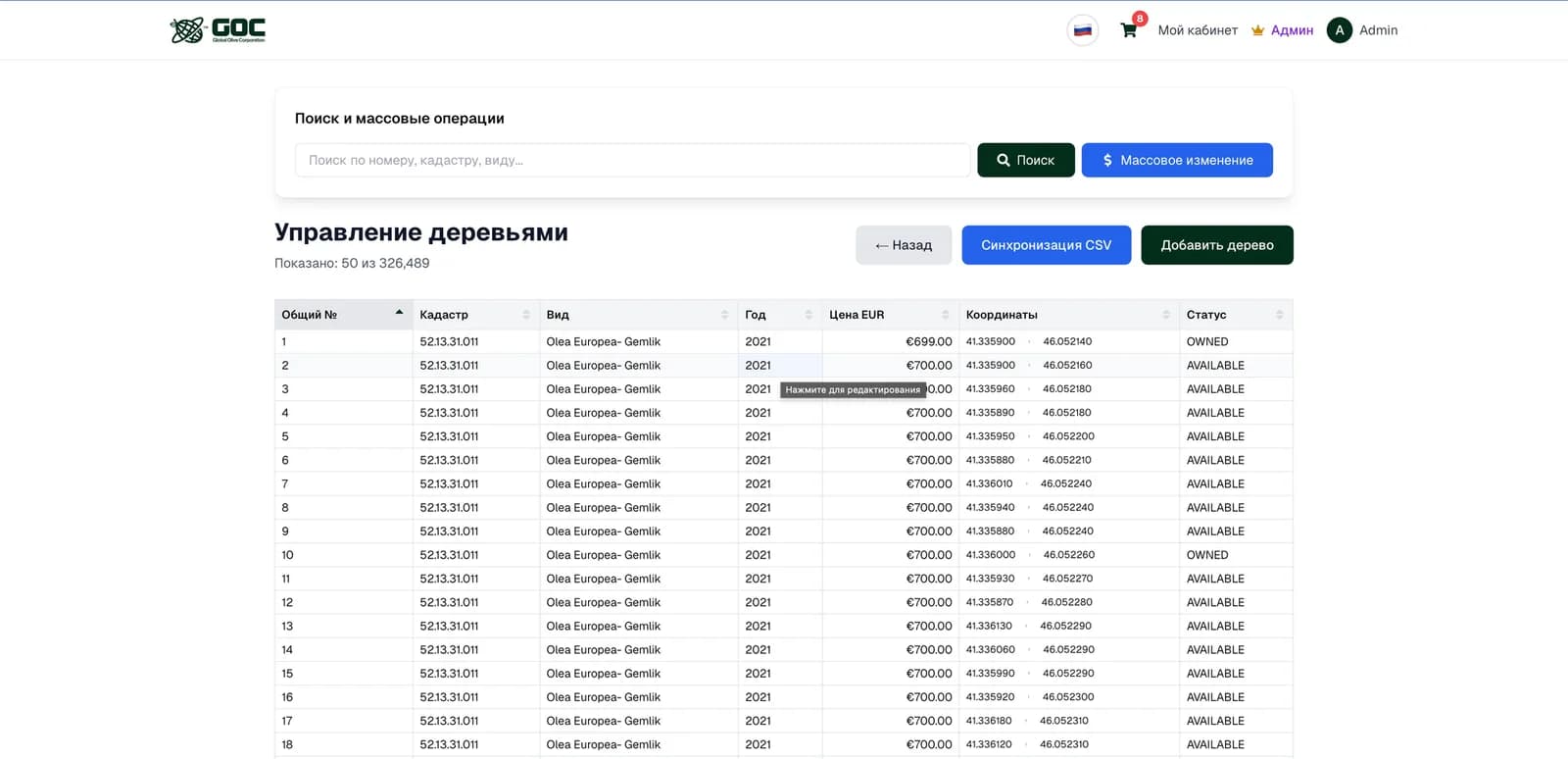The width and height of the screenshot is (1568, 759).
Task: Click the Admin username label
Action: point(1378,30)
